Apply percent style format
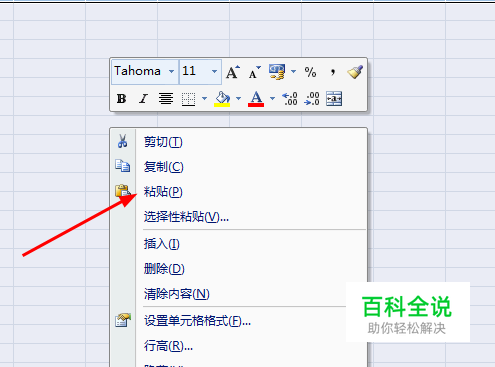This screenshot has height=367, width=495. coord(310,72)
